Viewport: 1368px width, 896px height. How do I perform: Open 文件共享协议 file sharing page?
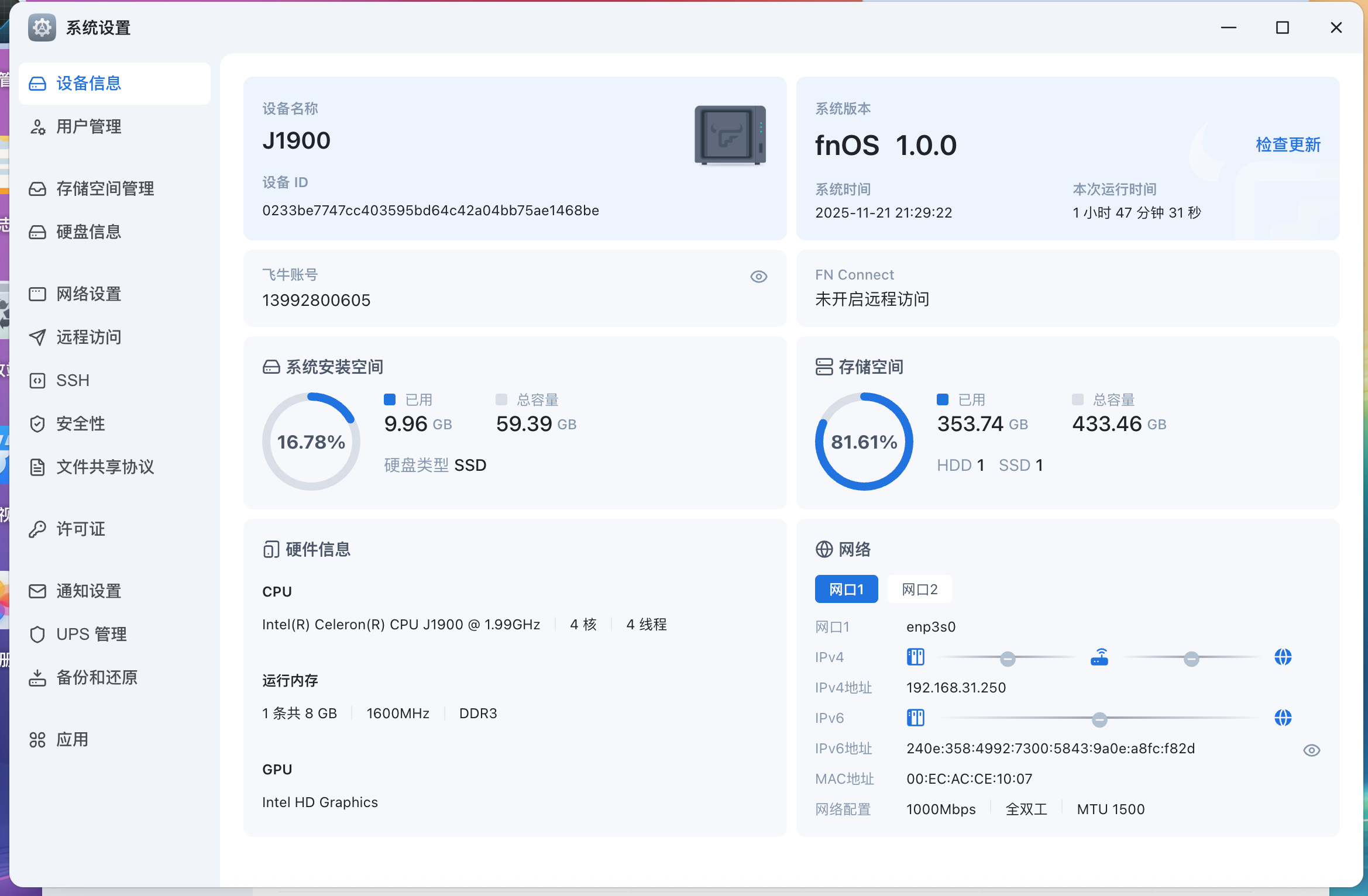104,467
